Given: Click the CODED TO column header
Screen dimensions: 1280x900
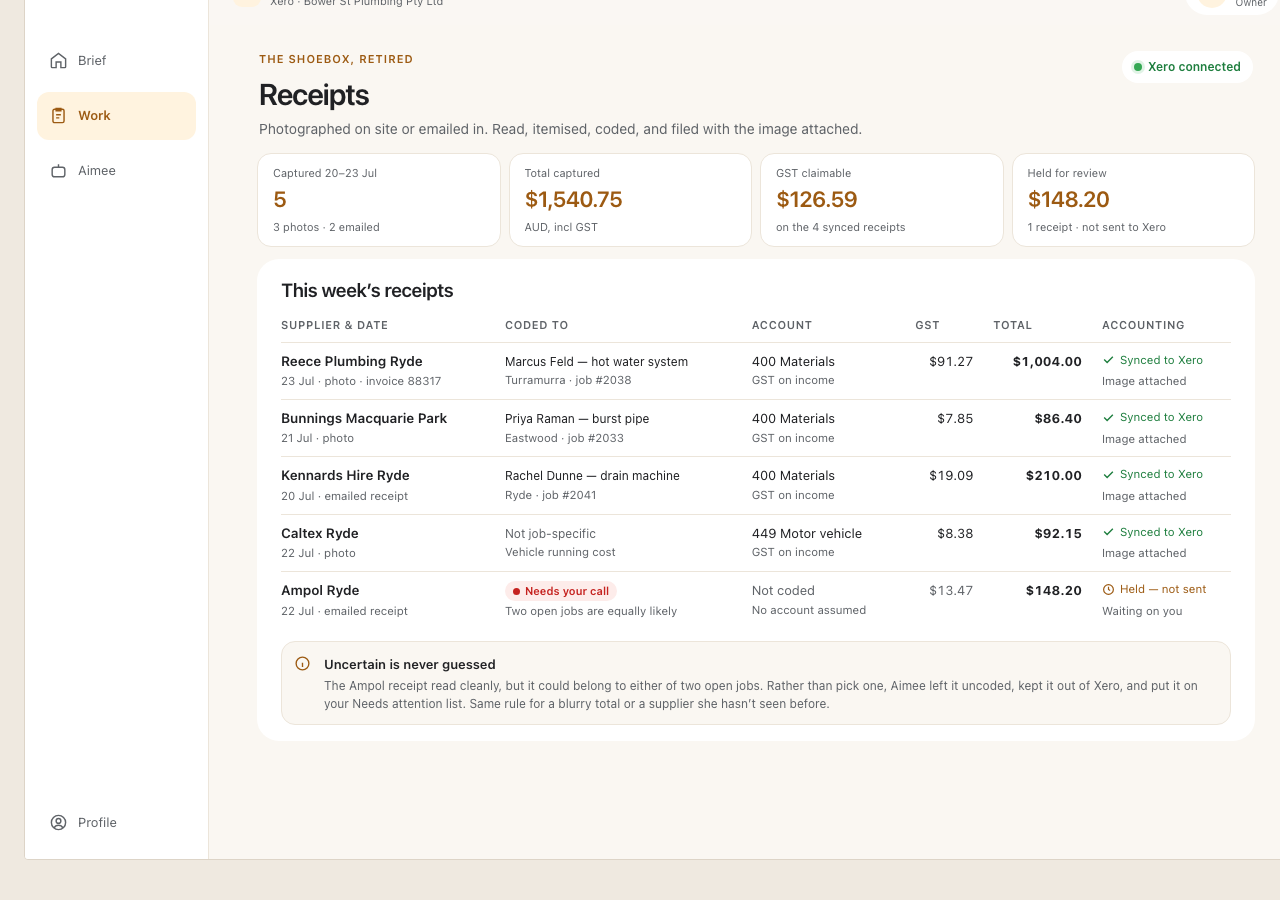Looking at the screenshot, I should 536,325.
